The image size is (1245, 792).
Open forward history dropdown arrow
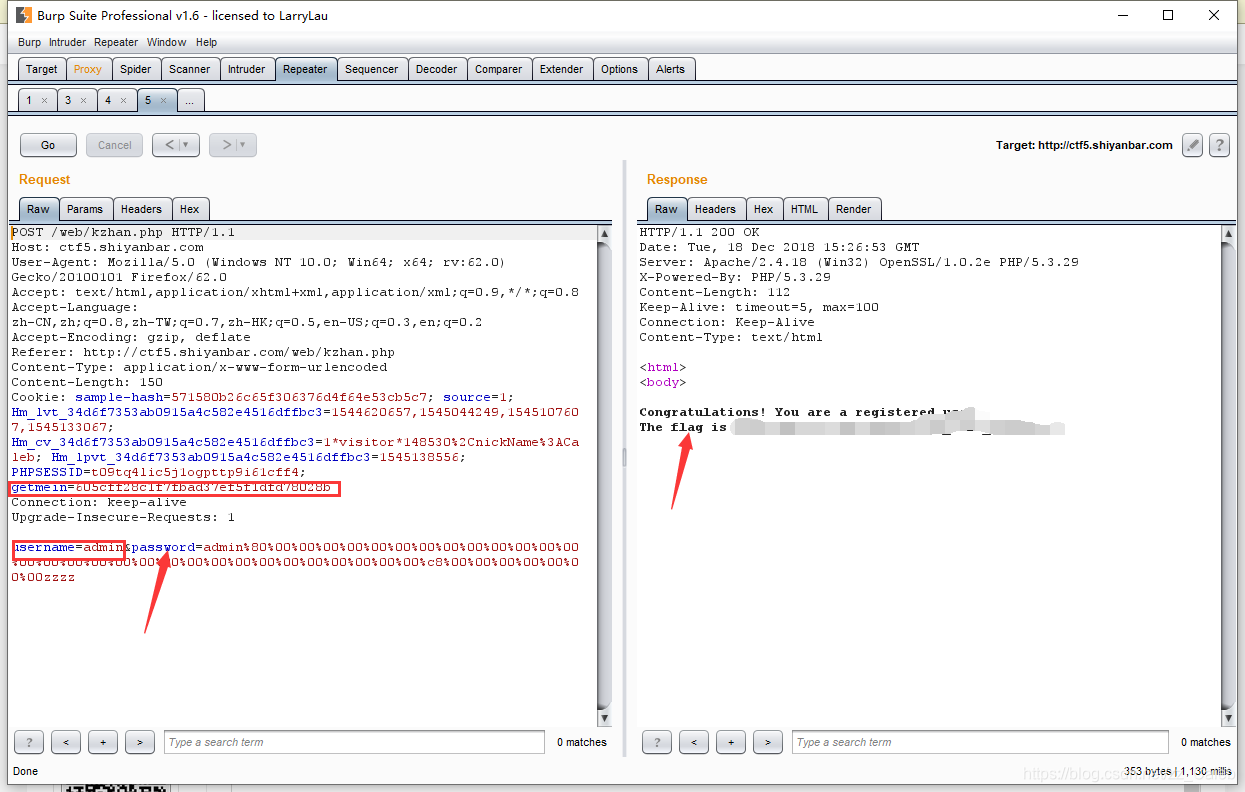[245, 145]
